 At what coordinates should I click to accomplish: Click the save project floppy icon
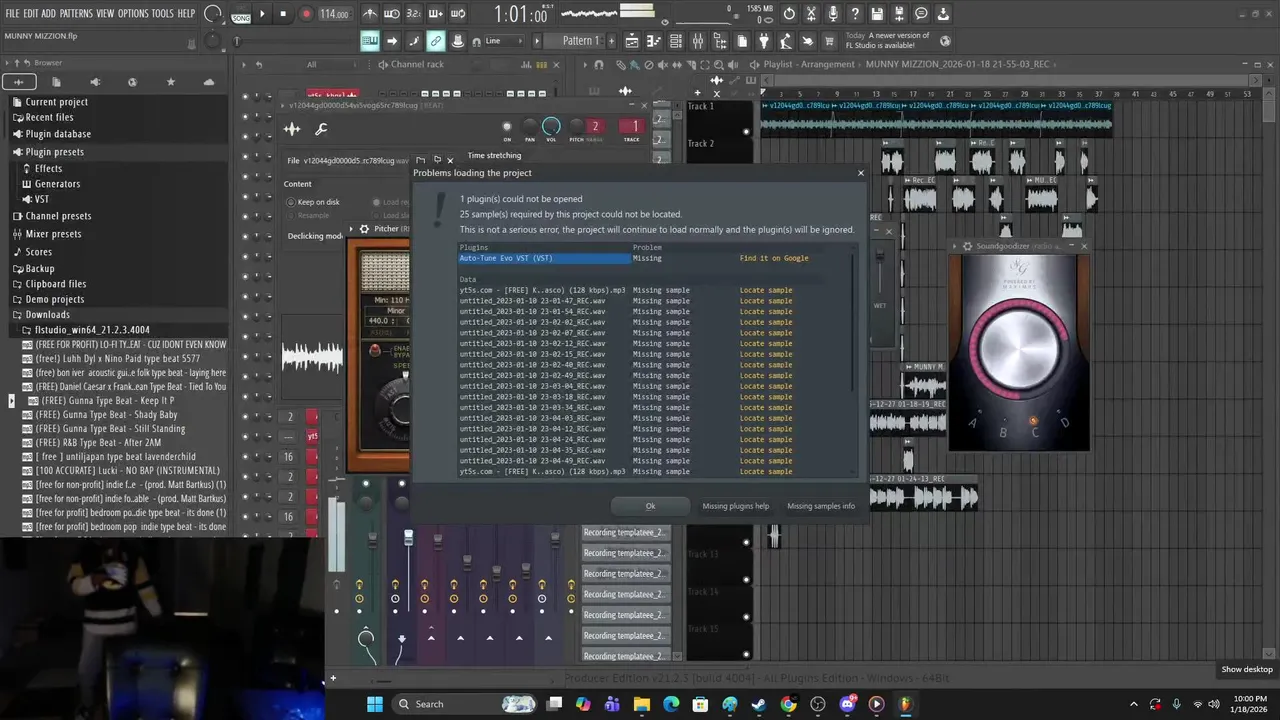(877, 14)
